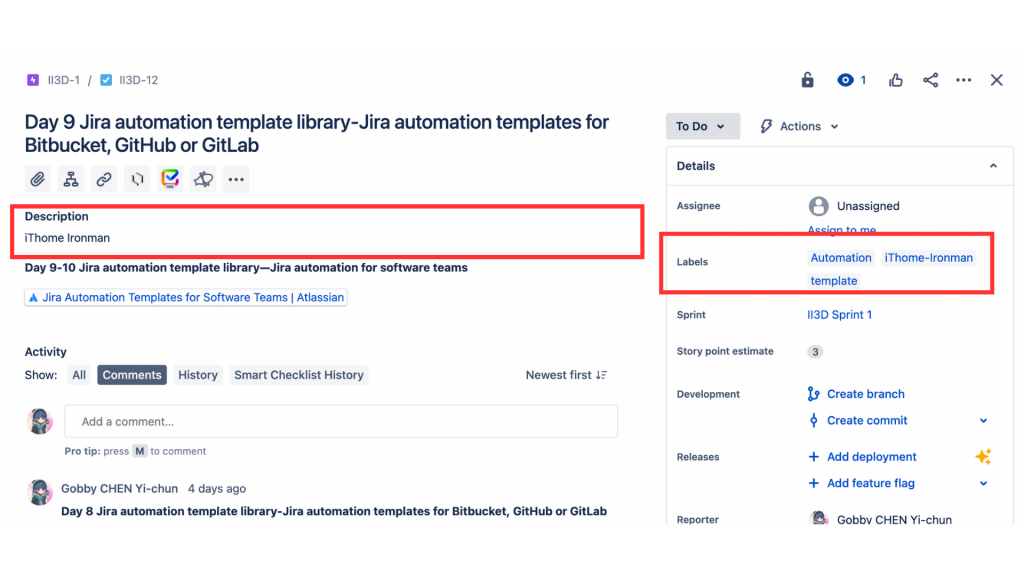Click the link issue chain icon
Image resolution: width=1024 pixels, height=576 pixels.
tap(104, 179)
